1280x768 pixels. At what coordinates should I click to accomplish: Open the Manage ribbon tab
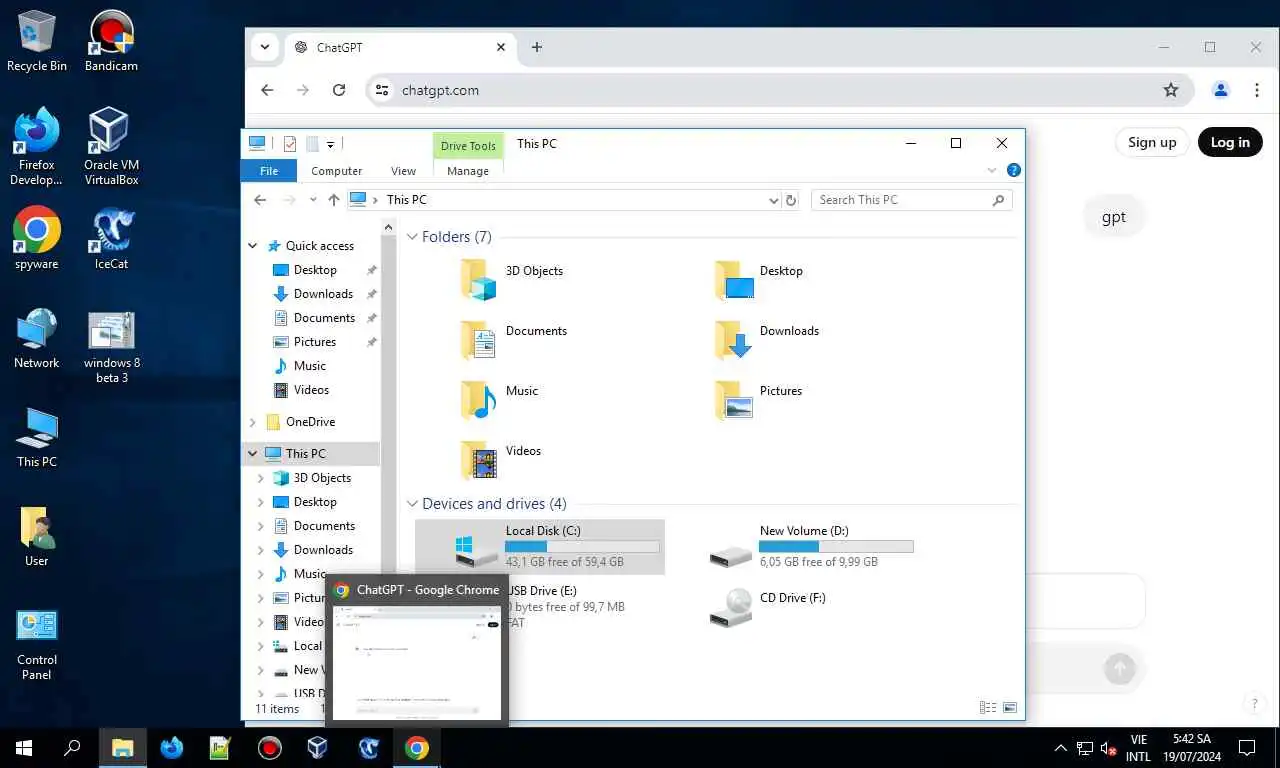click(x=468, y=171)
